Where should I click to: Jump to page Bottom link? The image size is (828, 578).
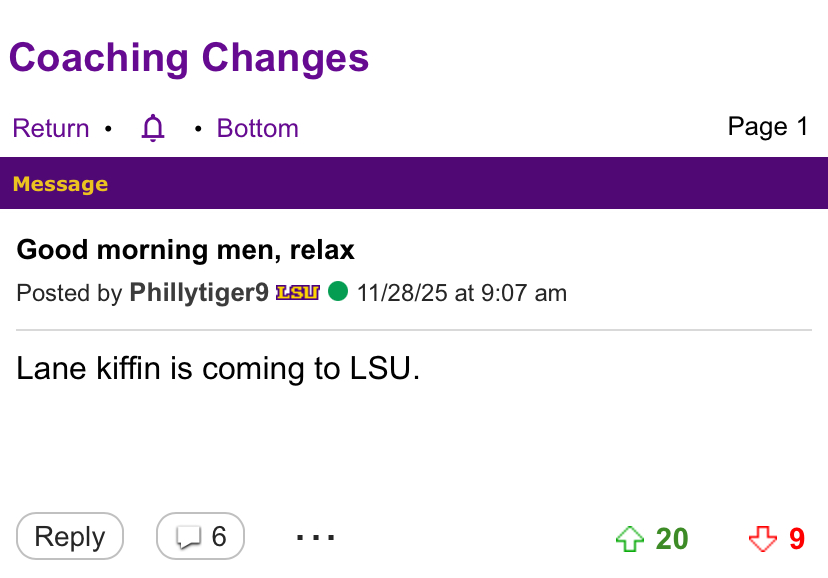click(x=257, y=128)
